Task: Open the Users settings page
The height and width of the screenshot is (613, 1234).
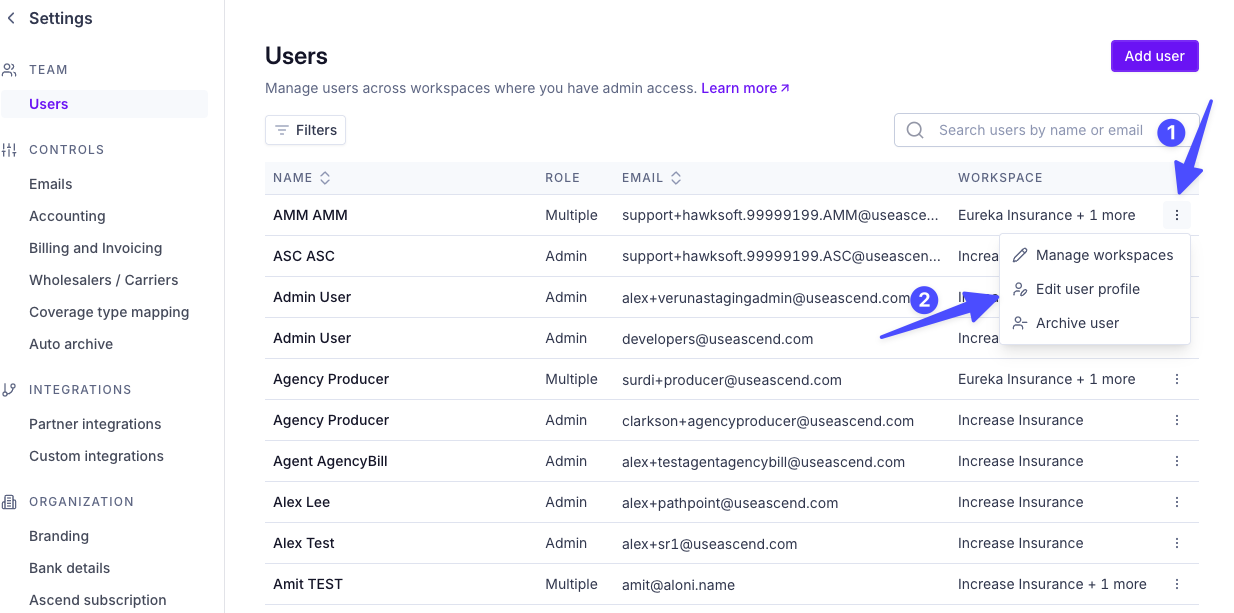Action: (104, 104)
